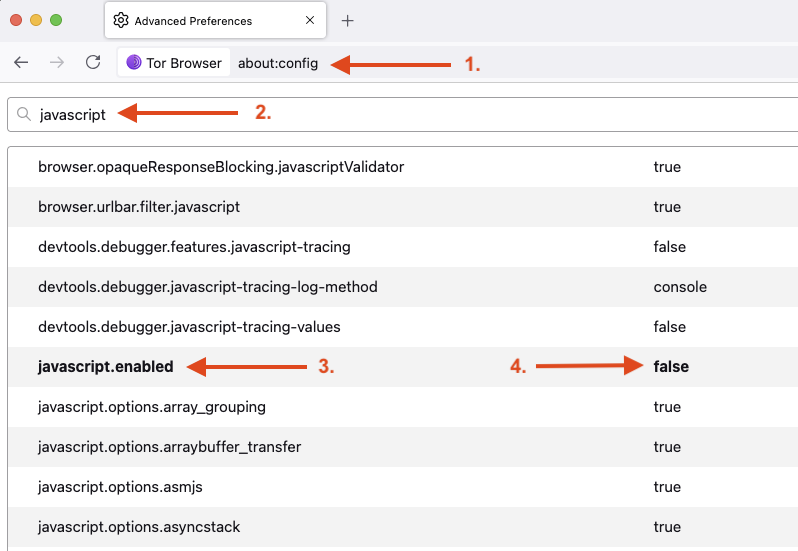Click the Tor Browser identity button
798x551 pixels.
point(175,63)
